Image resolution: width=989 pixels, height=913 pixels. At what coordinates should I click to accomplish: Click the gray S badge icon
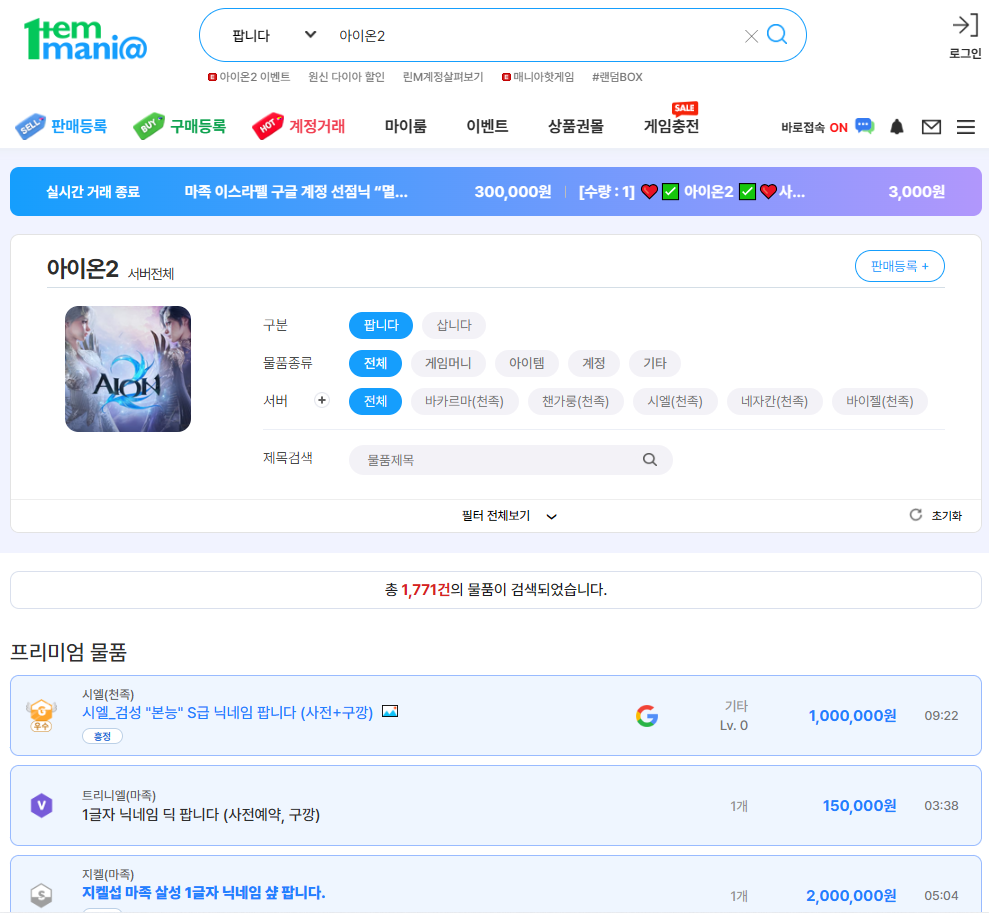tap(42, 895)
